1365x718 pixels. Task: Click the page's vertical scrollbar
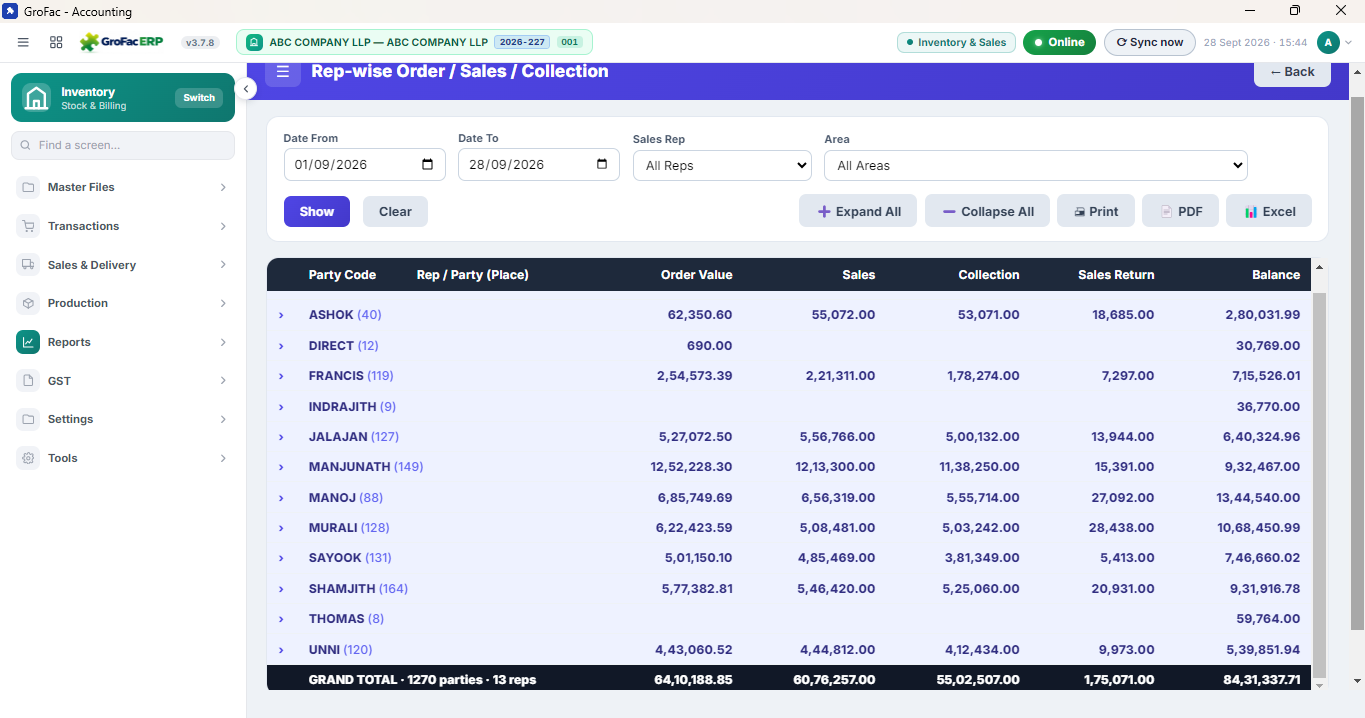[1357, 364]
